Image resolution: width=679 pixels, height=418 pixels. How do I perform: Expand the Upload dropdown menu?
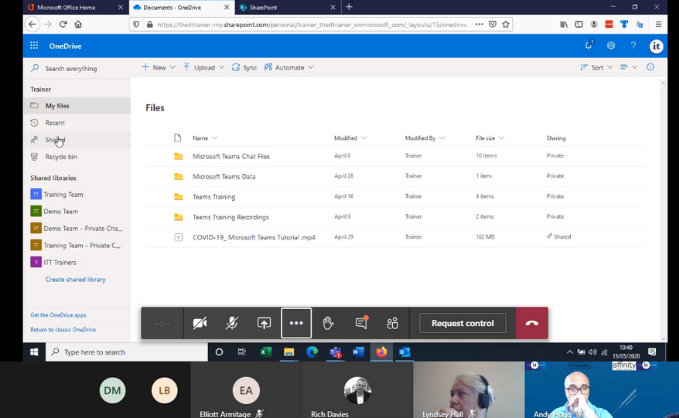tap(204, 68)
